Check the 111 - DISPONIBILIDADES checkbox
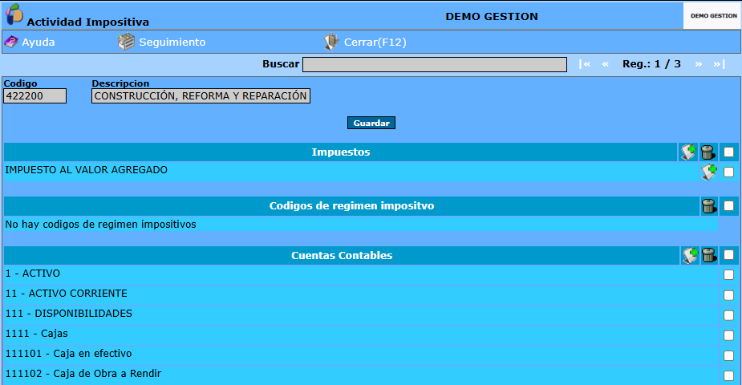The height and width of the screenshot is (385, 742). tap(729, 315)
